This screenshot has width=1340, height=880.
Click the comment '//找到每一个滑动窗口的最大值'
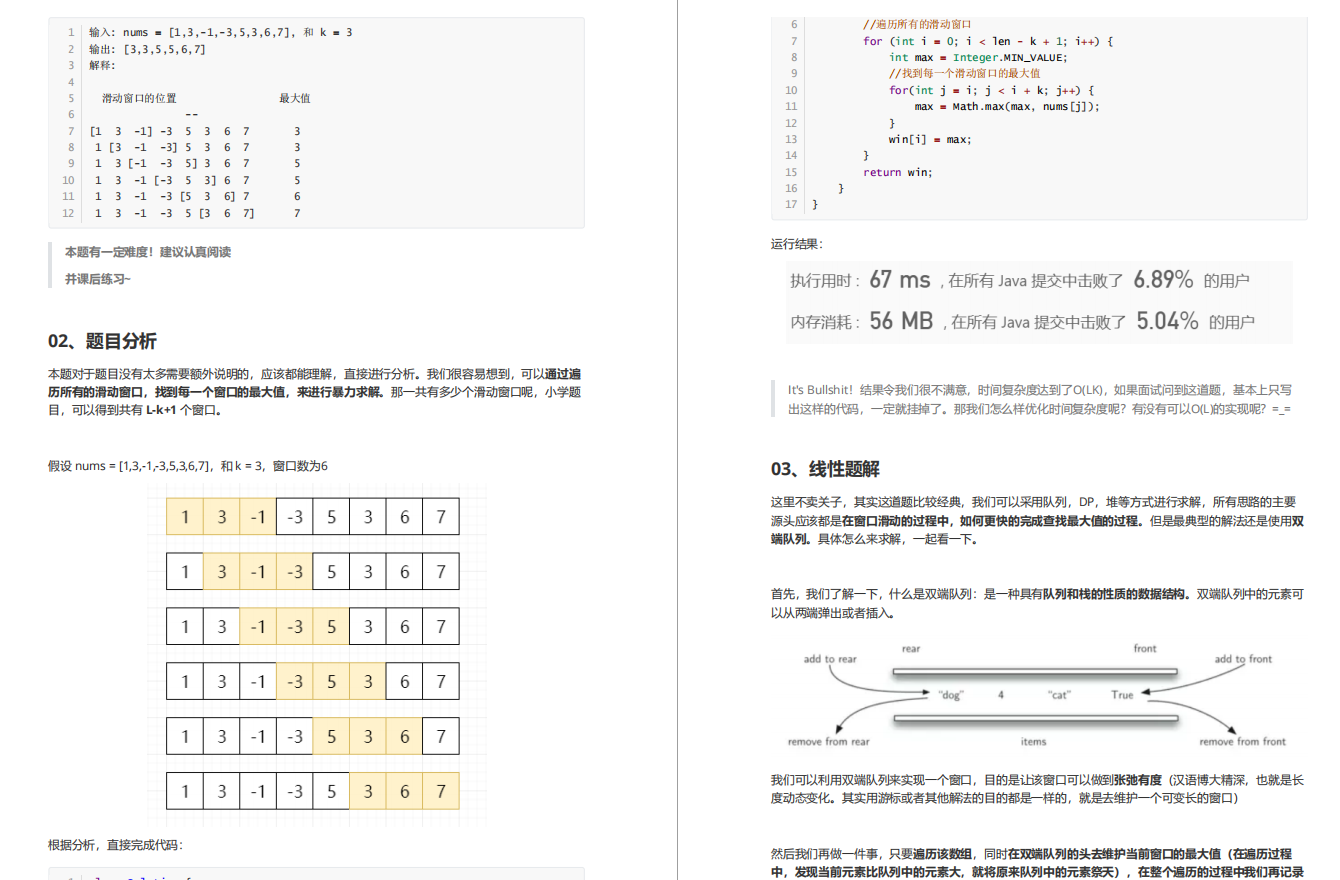click(965, 73)
